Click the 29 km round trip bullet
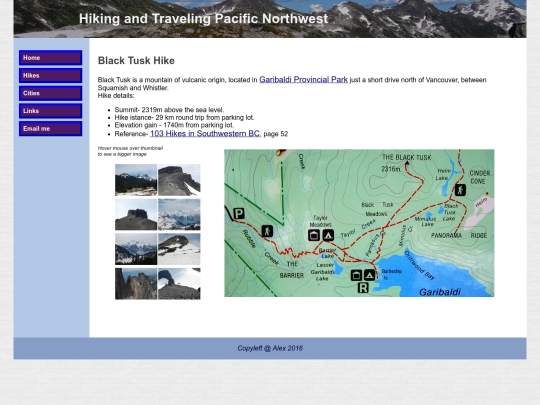Viewport: 540px width, 405px height. [184, 117]
